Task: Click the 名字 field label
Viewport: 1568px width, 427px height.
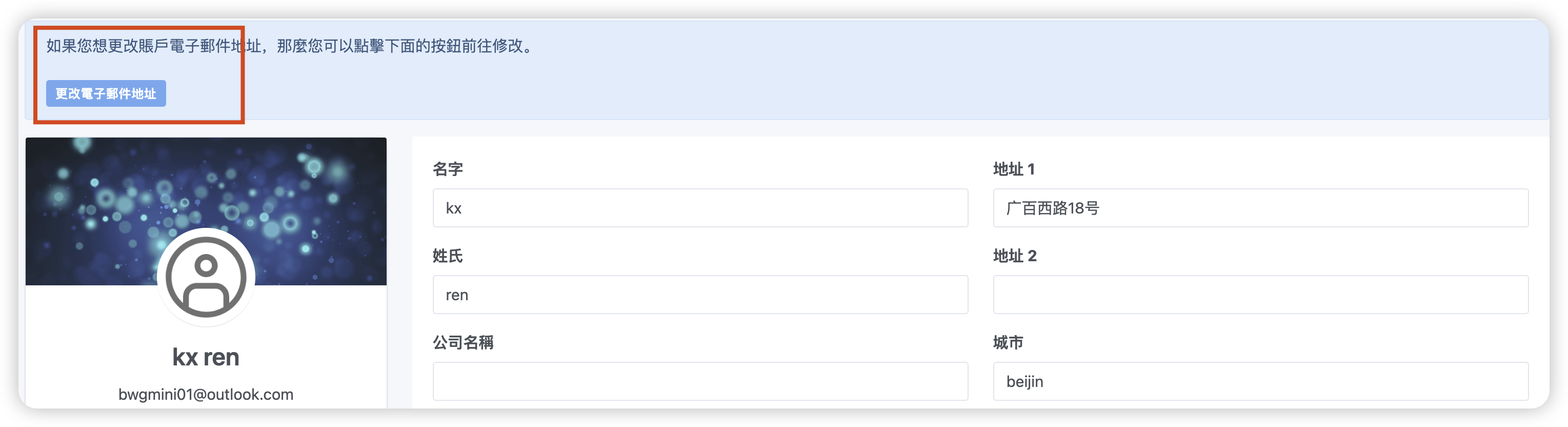Action: (x=448, y=169)
